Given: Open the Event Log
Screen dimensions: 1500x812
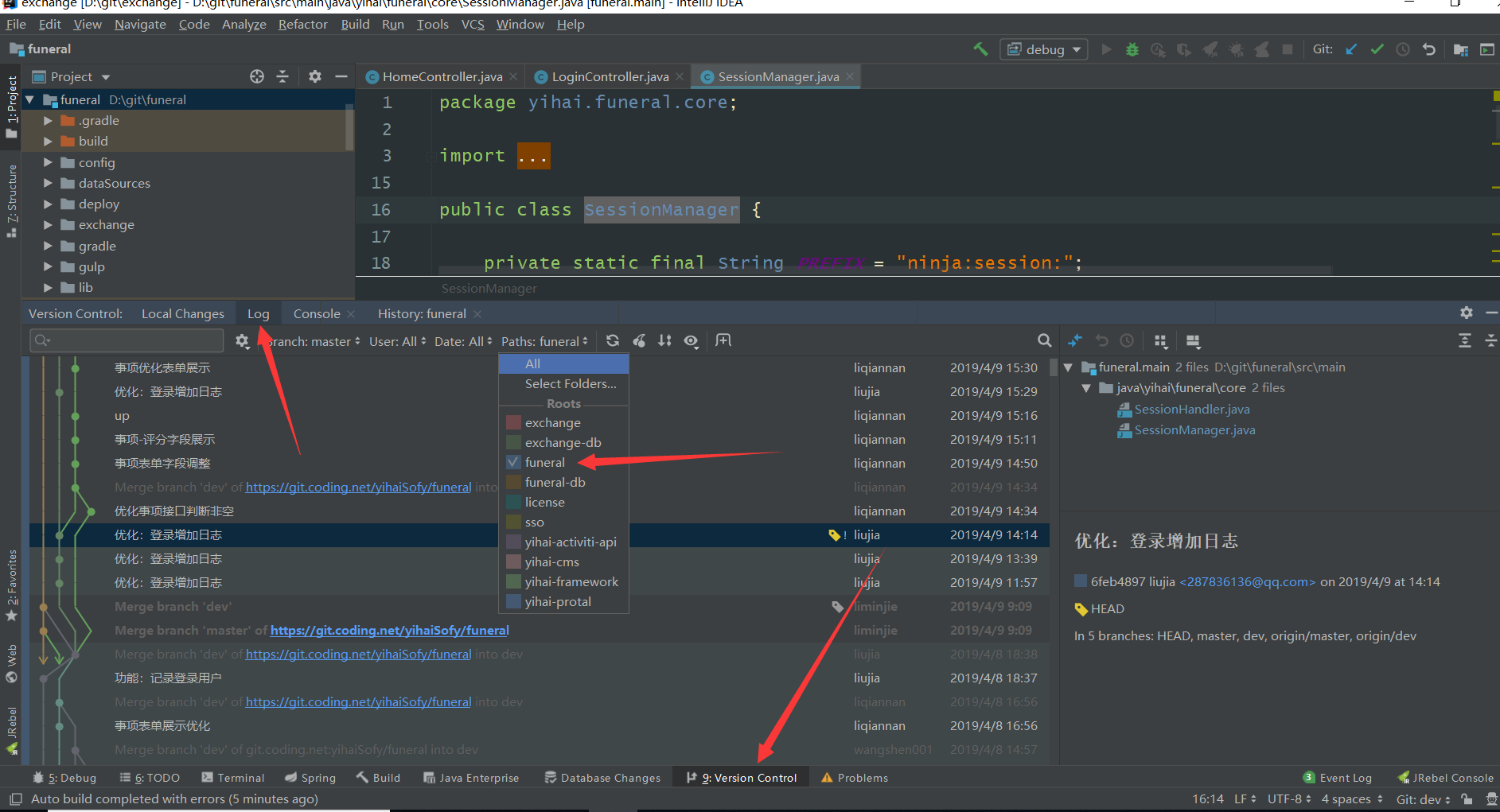Looking at the screenshot, I should click(1337, 778).
